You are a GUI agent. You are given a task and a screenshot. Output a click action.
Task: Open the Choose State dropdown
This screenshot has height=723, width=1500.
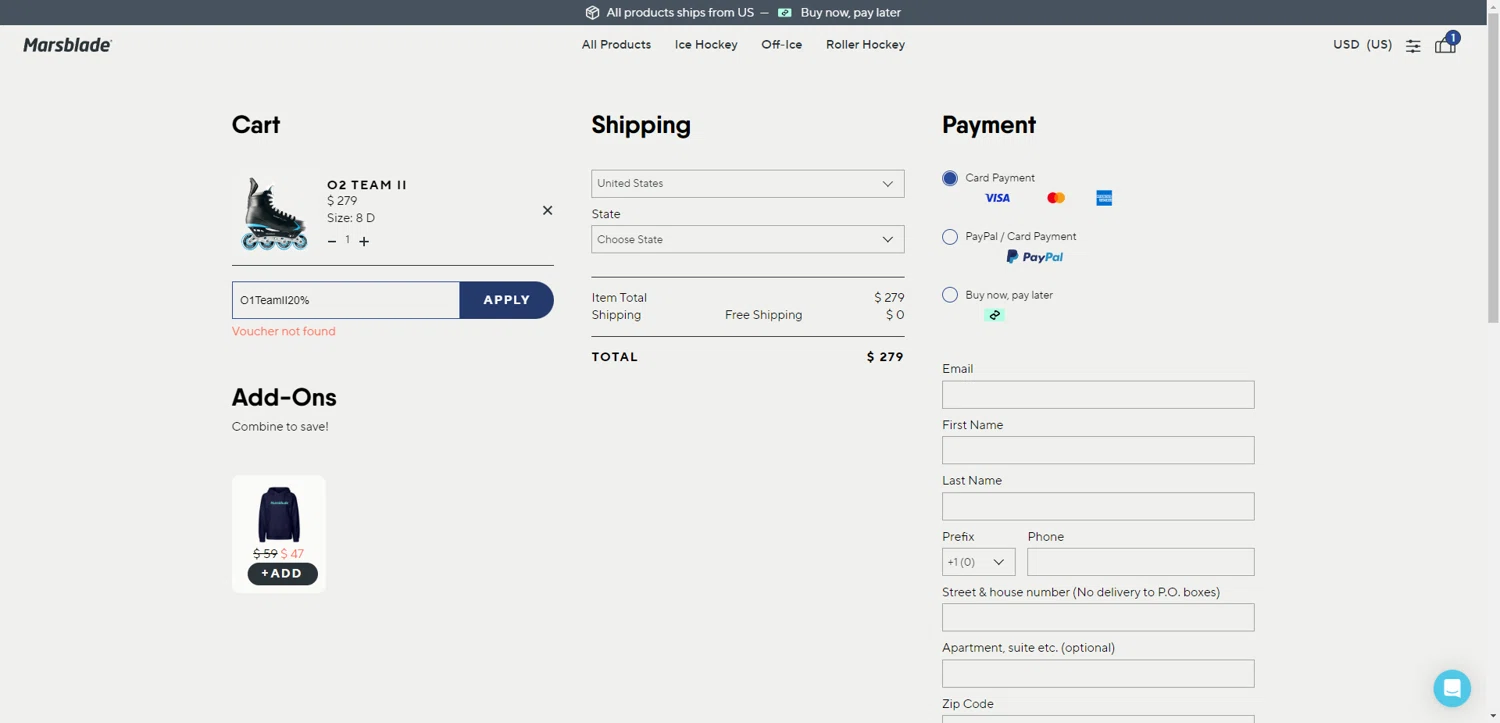(x=748, y=240)
